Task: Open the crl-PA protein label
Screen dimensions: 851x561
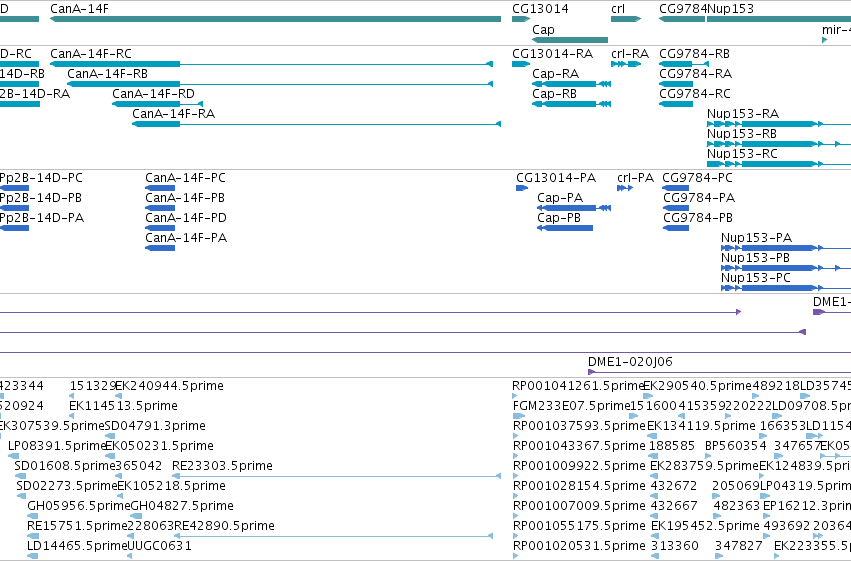Action: point(636,178)
